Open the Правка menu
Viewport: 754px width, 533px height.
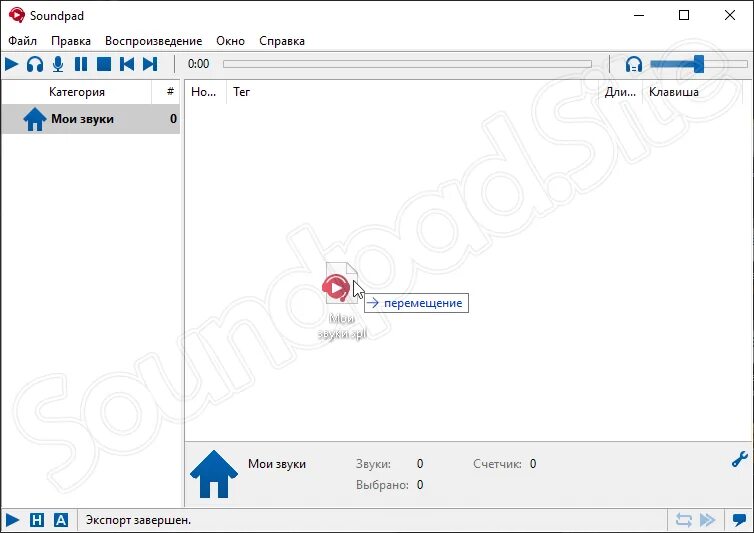pos(71,41)
